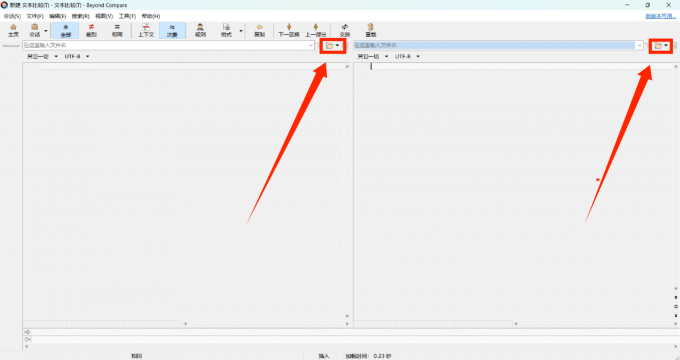Click the new version available link
This screenshot has width=680, height=360.
click(x=660, y=16)
